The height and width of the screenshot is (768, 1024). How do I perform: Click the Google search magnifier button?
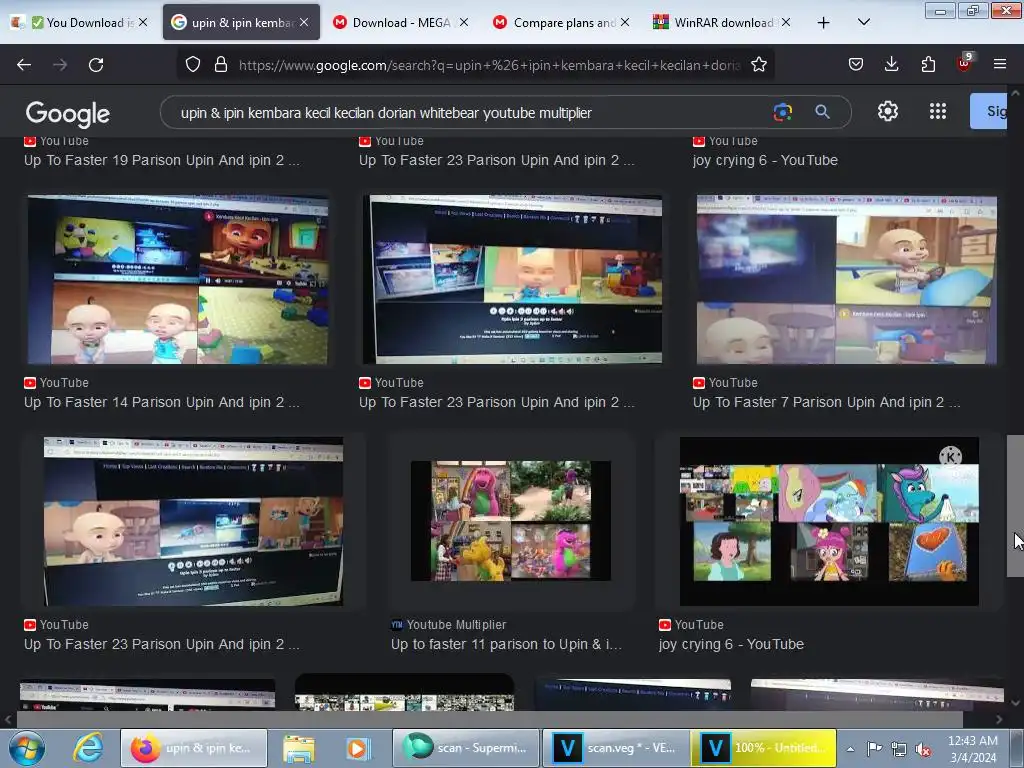pos(822,112)
